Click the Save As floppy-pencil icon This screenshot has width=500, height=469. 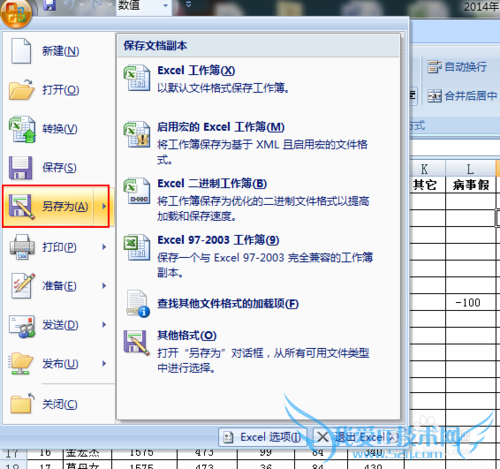point(22,207)
